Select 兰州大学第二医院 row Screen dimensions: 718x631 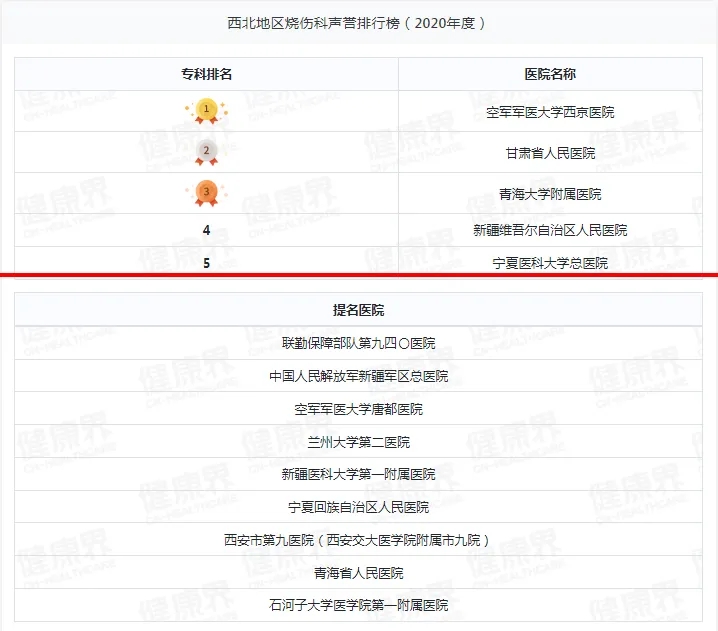(x=359, y=442)
